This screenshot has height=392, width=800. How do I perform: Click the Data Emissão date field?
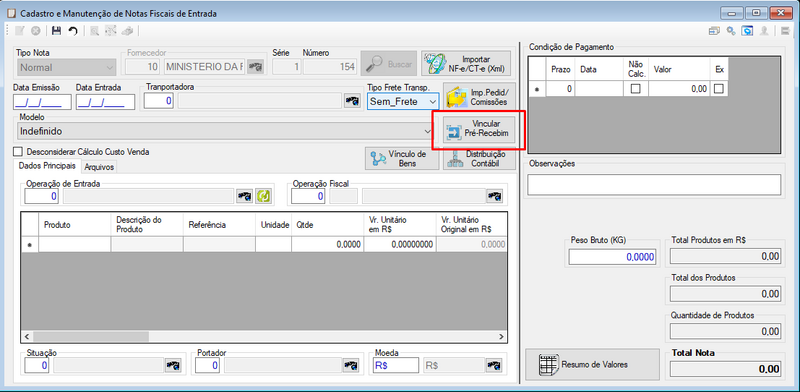coord(42,102)
